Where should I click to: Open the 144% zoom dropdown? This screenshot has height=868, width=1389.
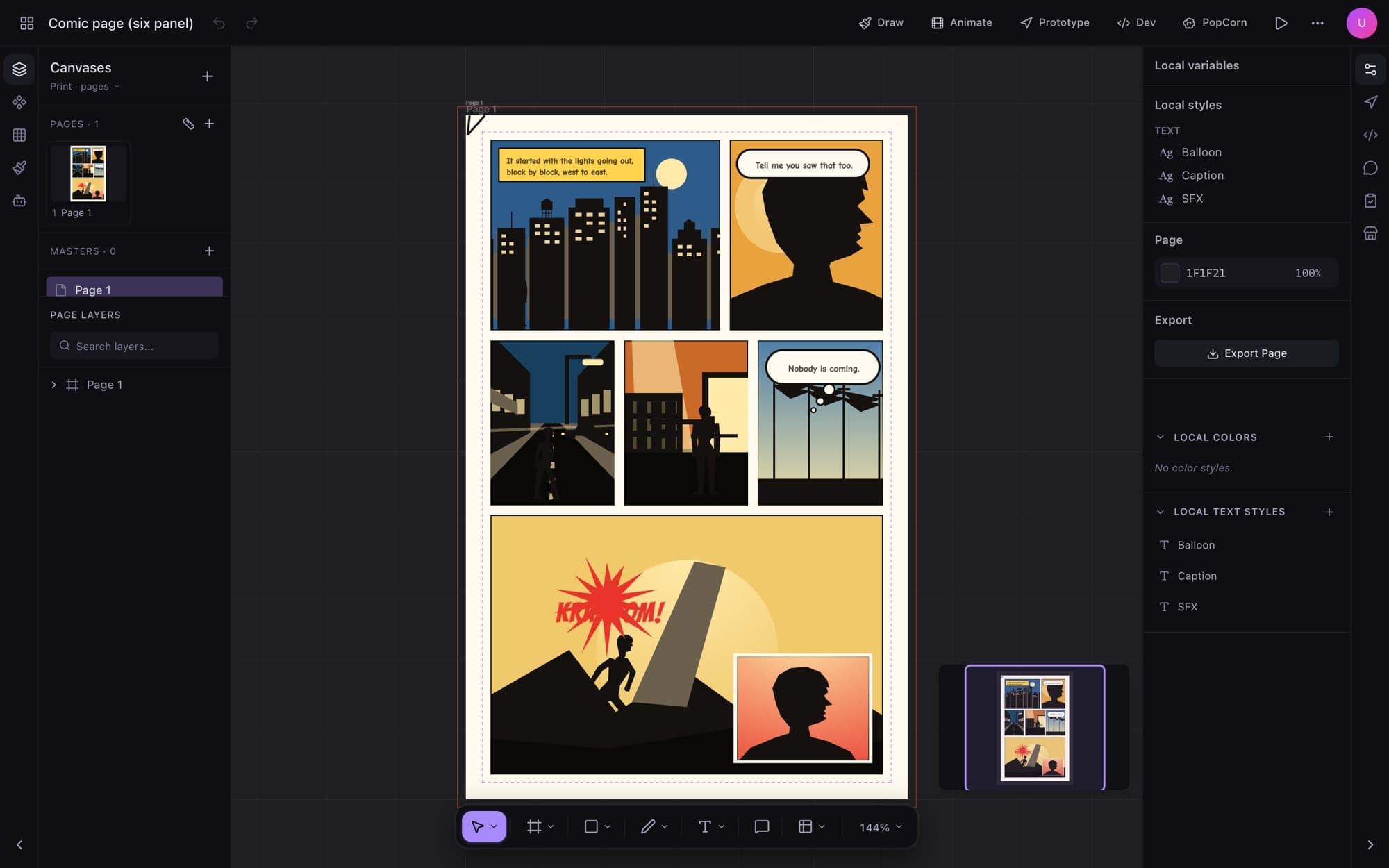point(881,827)
